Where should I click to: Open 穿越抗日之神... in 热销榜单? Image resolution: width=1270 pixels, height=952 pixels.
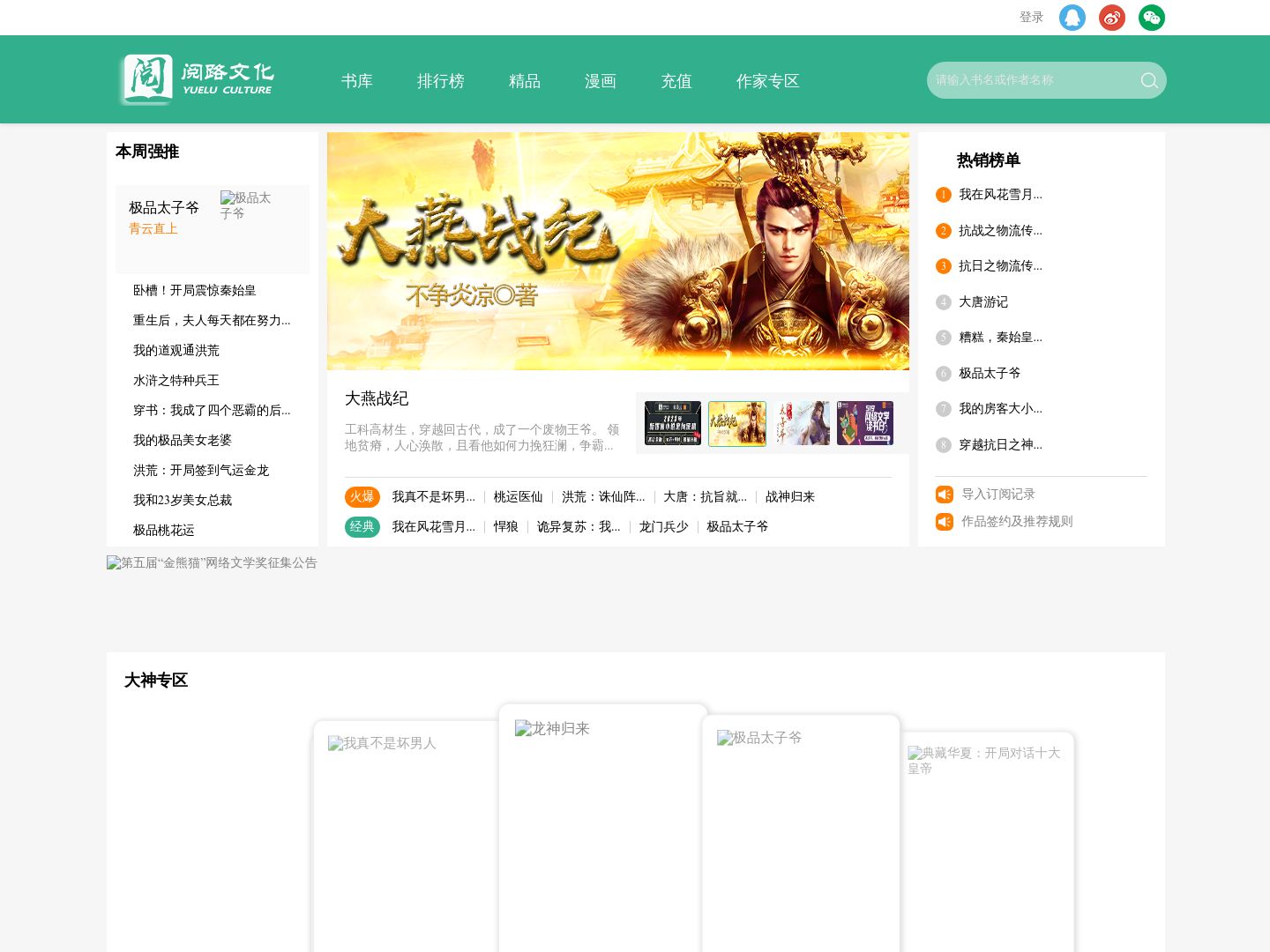(x=1000, y=445)
